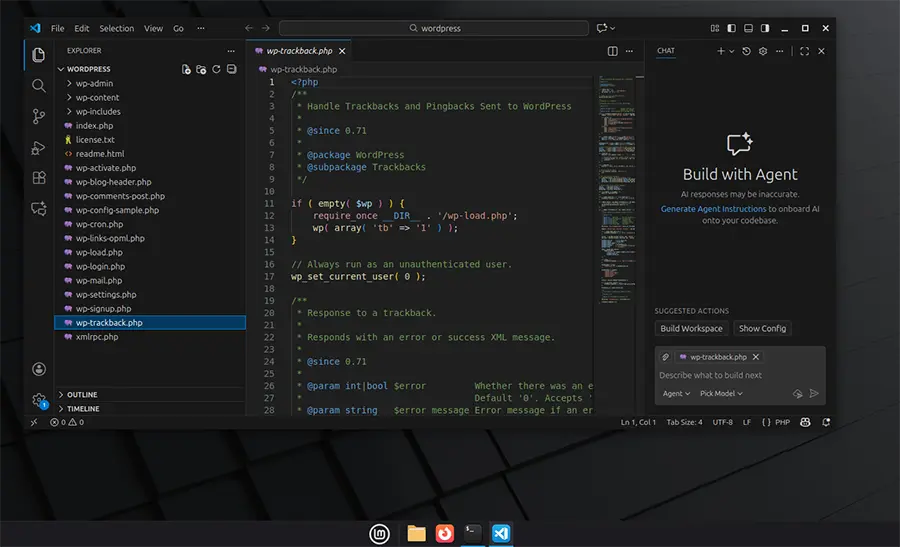Click PHP language mode in status bar
The image size is (900, 547).
click(x=782, y=422)
